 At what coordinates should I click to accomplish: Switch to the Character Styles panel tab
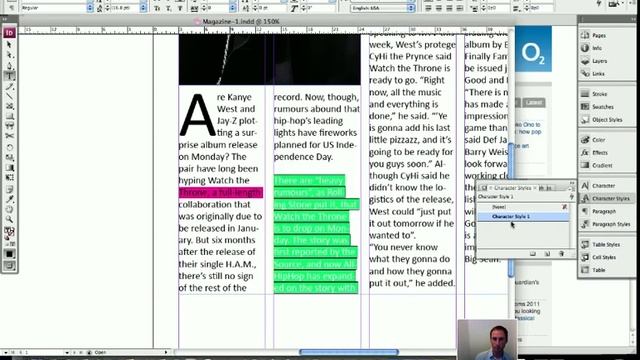click(513, 188)
